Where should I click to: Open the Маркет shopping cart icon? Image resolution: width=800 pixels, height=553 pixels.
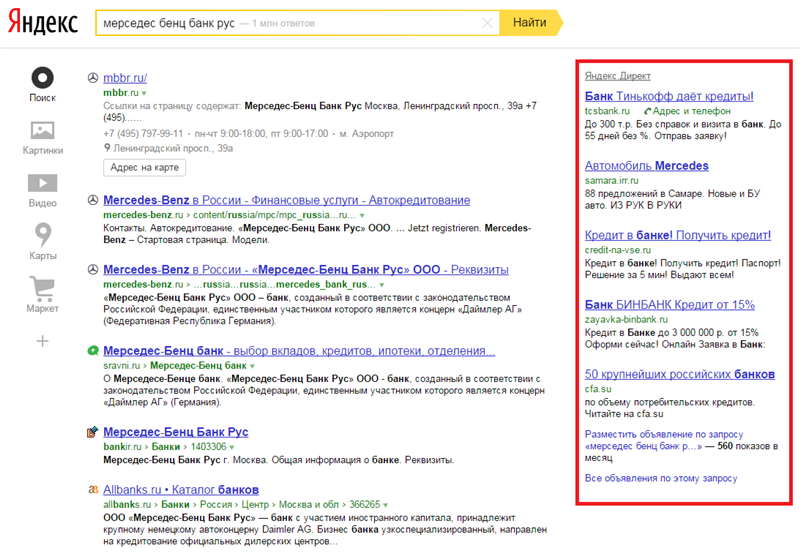[42, 289]
